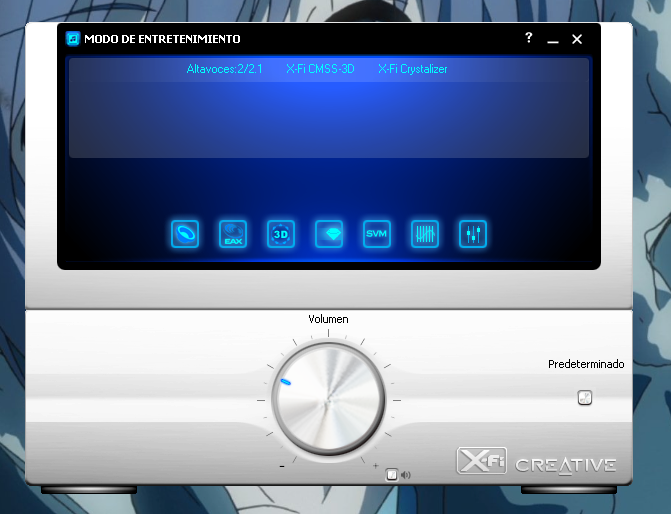Image resolution: width=671 pixels, height=514 pixels.
Task: Click the X-Fi CMSS-3D status text
Action: pyautogui.click(x=320, y=69)
